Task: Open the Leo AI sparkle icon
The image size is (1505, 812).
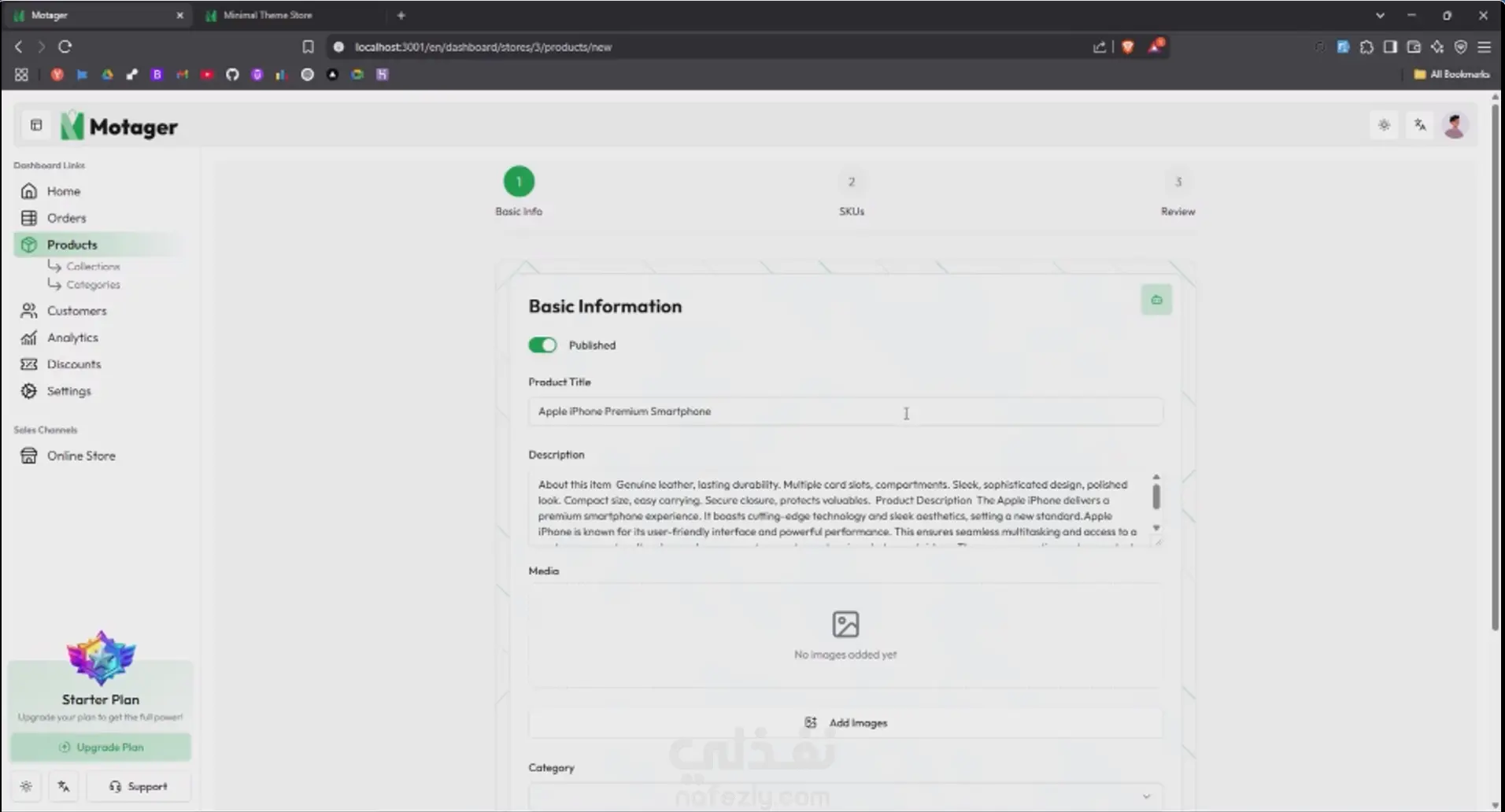Action: pyautogui.click(x=1437, y=47)
